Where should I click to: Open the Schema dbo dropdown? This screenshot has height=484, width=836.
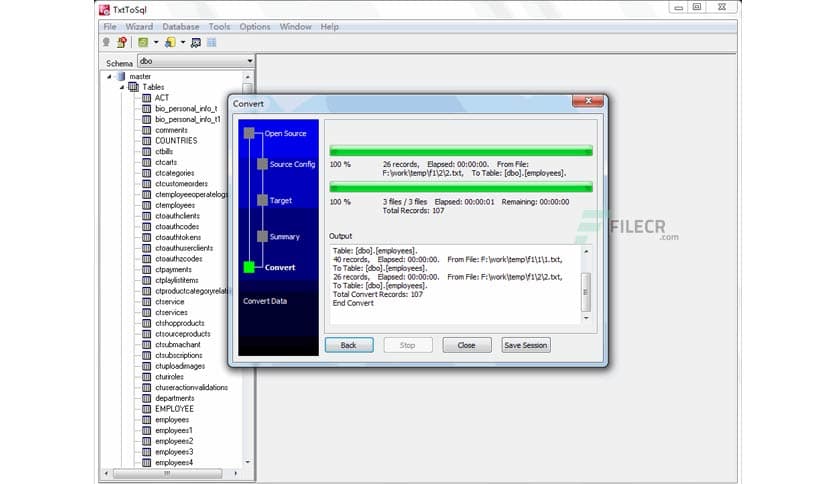pos(250,61)
